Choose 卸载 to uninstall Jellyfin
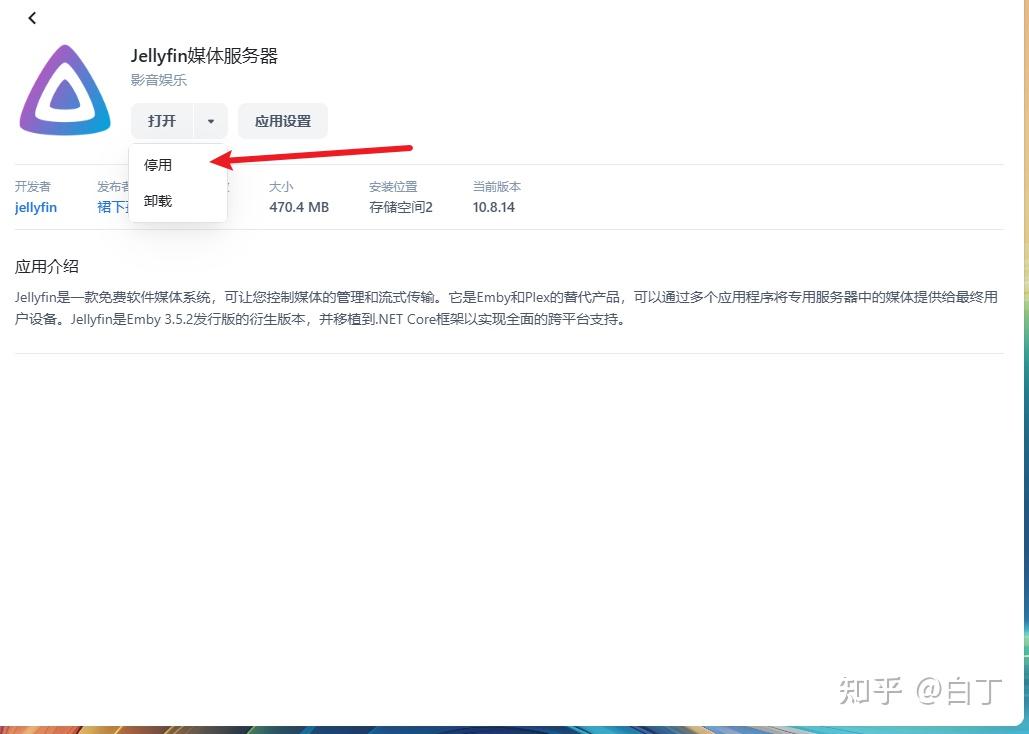Image resolution: width=1029 pixels, height=734 pixels. click(178, 201)
